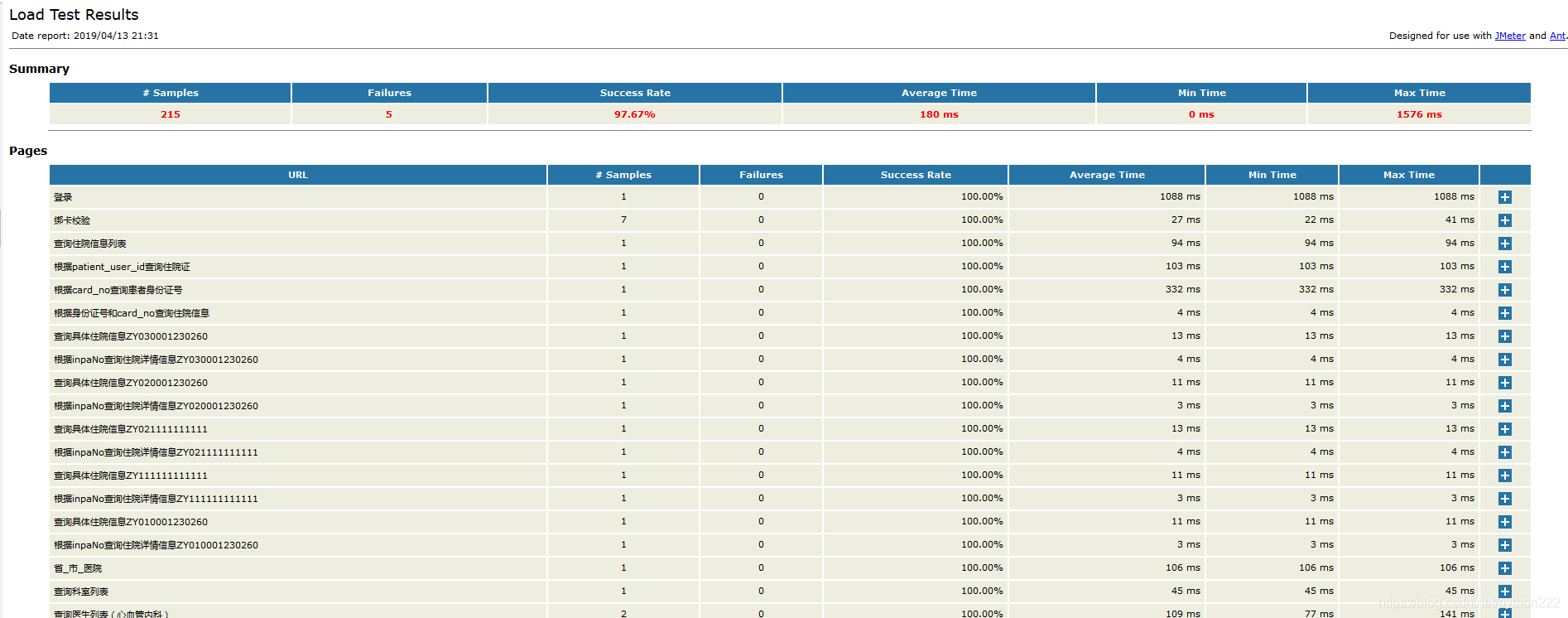Select the 查询科室列表 URL cell
Viewport: 1568px width, 618px height.
pos(298,591)
